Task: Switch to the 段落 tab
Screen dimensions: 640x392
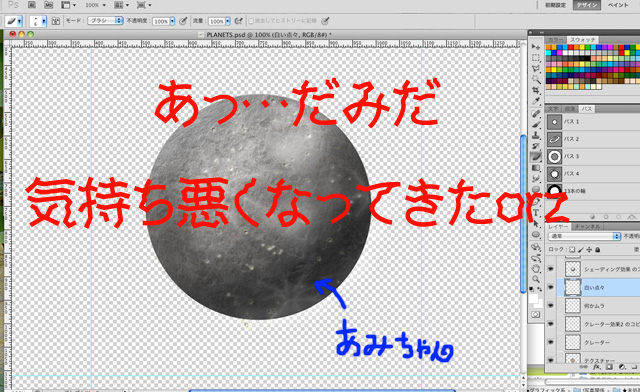Action: click(570, 109)
